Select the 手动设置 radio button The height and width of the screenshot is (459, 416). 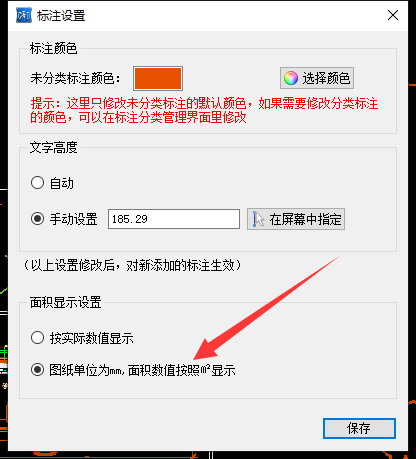tap(37, 219)
